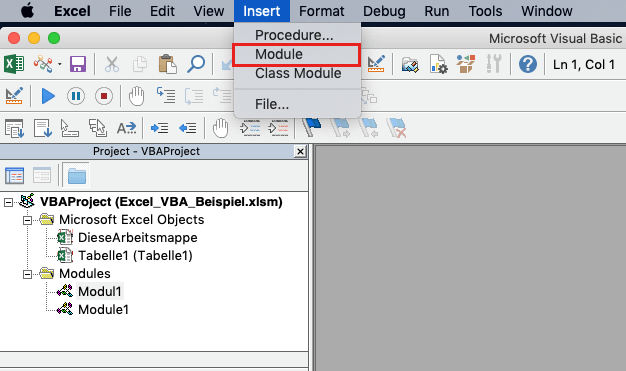
Task: Click the Indent icon in the edit toolbar
Action: 159,128
